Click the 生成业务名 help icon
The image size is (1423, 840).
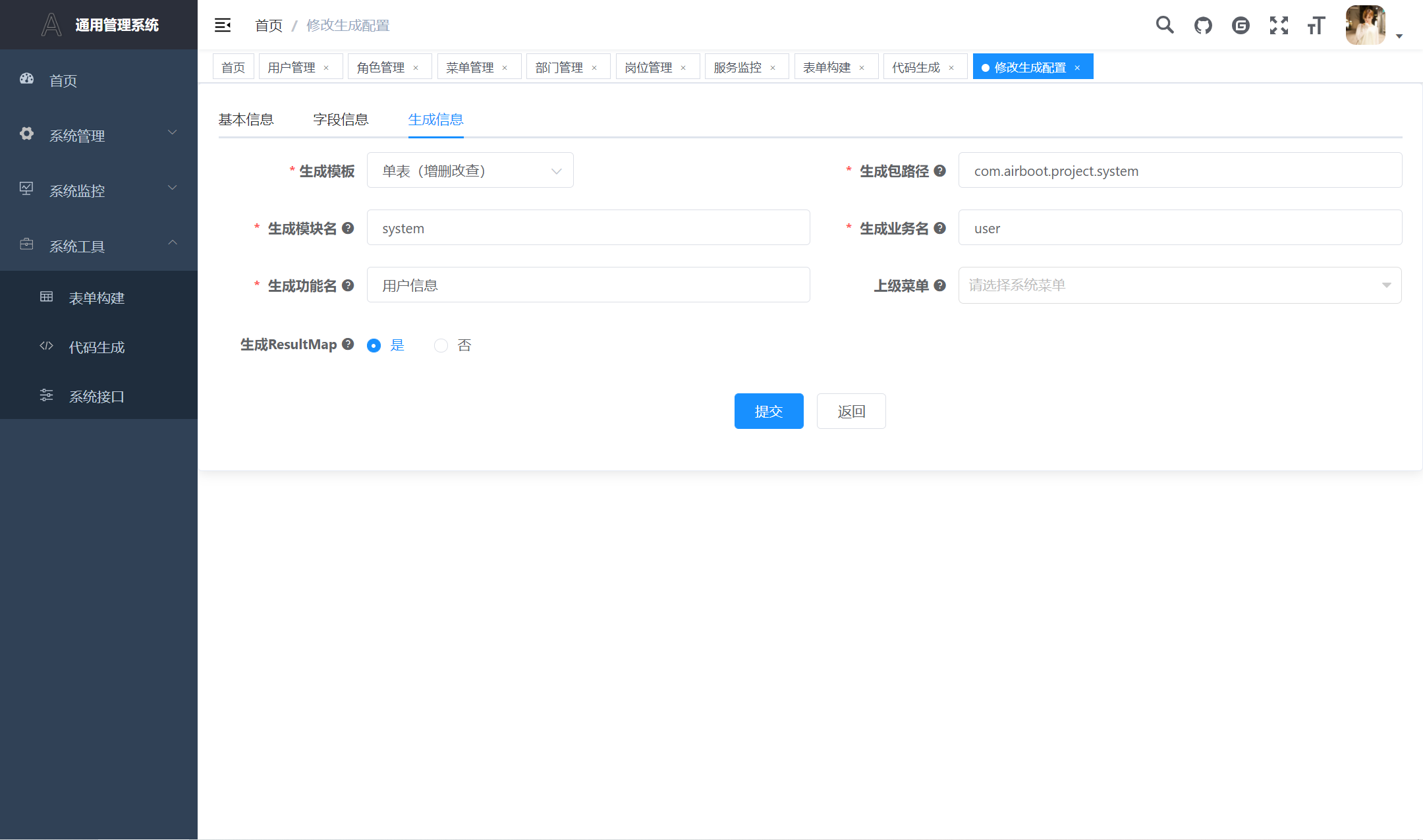pos(940,228)
